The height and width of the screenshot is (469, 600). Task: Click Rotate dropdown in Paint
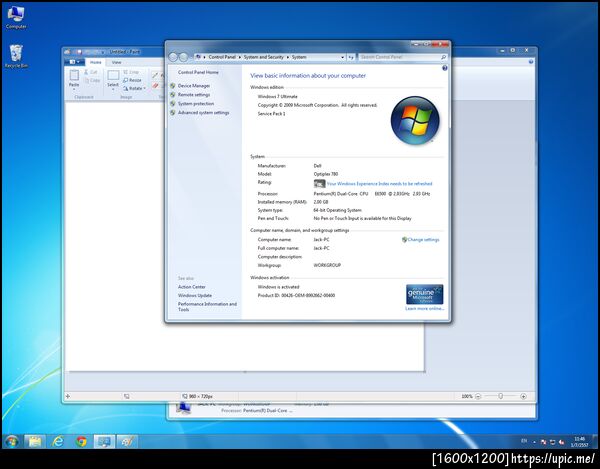tap(134, 88)
